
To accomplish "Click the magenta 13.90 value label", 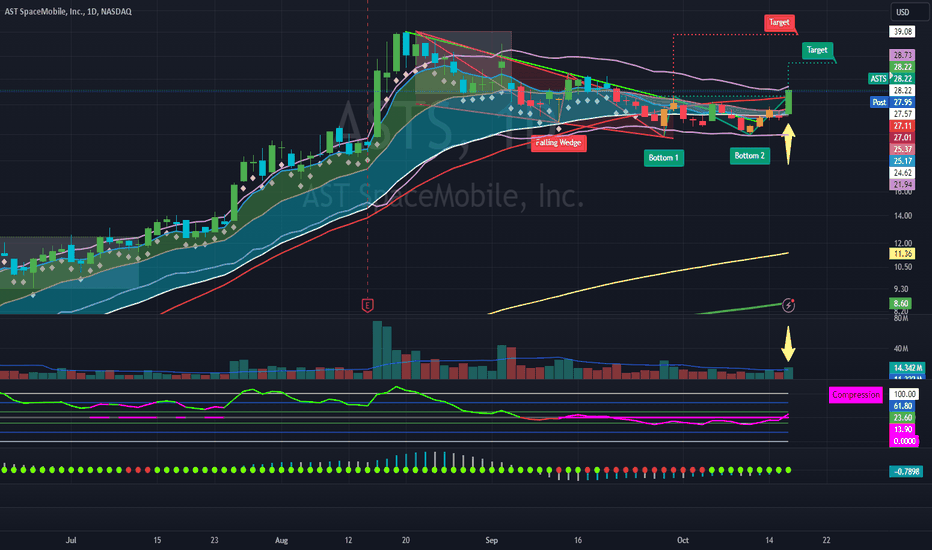I will click(x=902, y=429).
